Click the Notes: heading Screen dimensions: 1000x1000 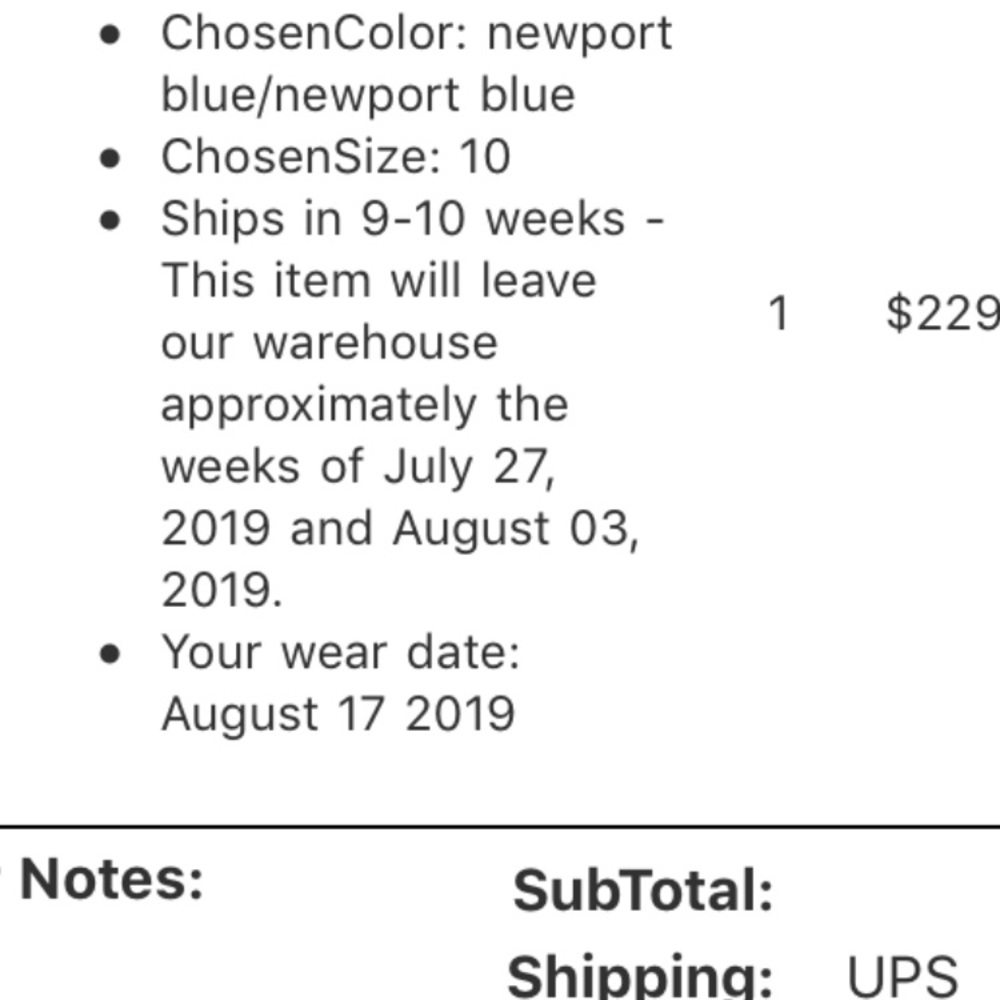pos(111,879)
